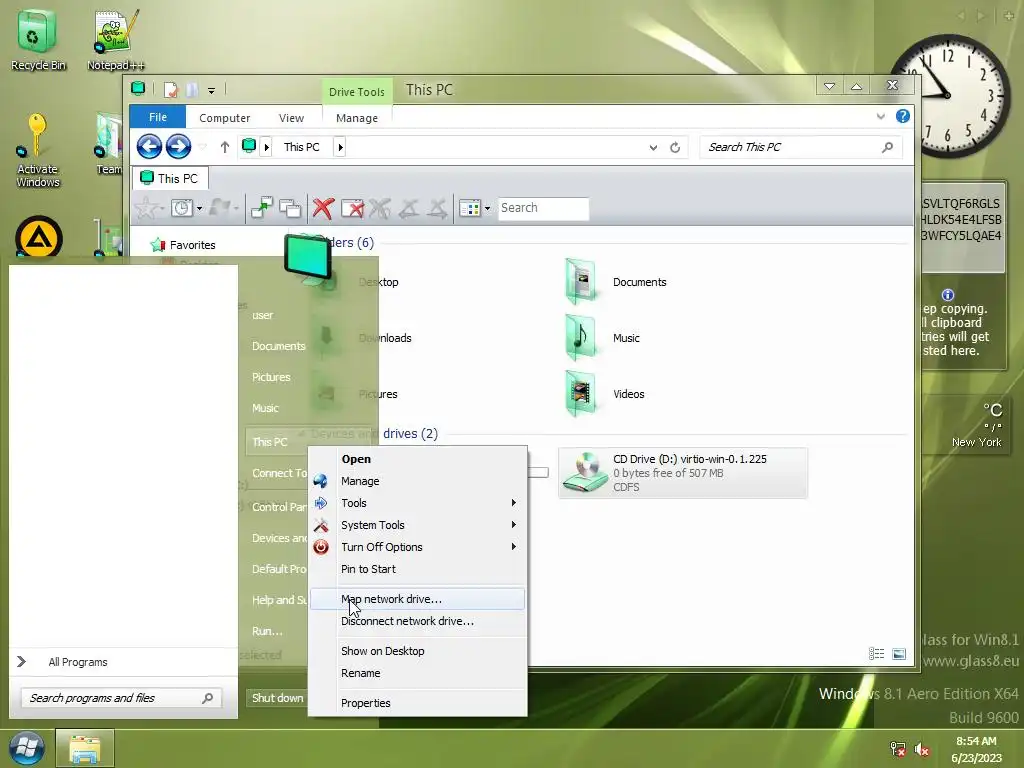The height and width of the screenshot is (768, 1024).
Task: Click the Back arrow in Explorer
Action: click(x=149, y=146)
